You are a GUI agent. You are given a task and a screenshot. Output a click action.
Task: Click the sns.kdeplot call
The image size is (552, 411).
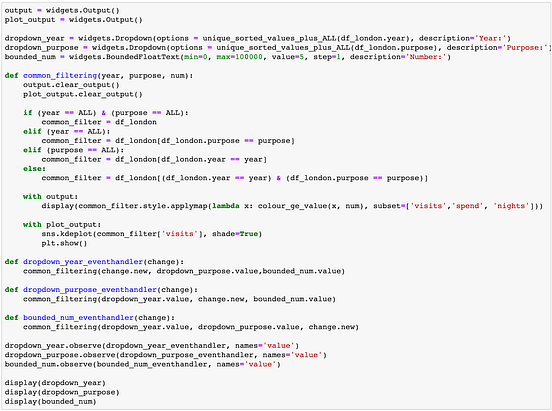(152, 234)
